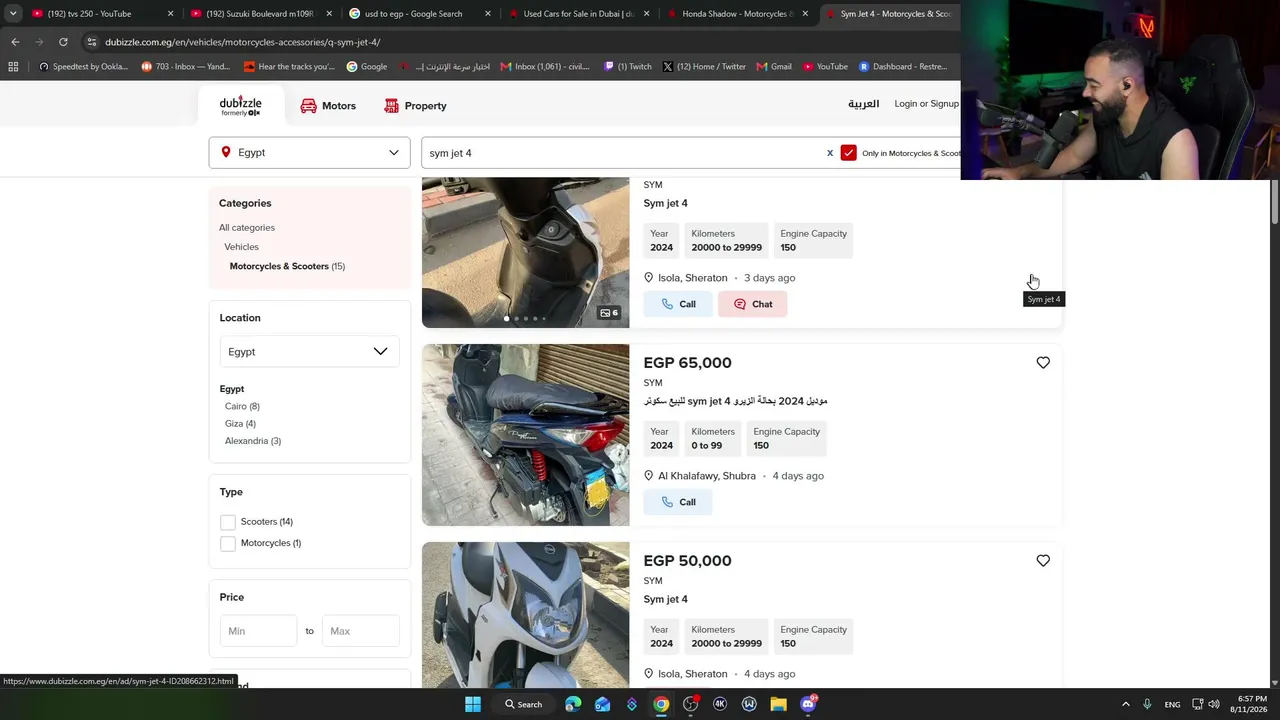Check the Scooters (14) type filter
This screenshot has width=1280, height=720.
[228, 522]
